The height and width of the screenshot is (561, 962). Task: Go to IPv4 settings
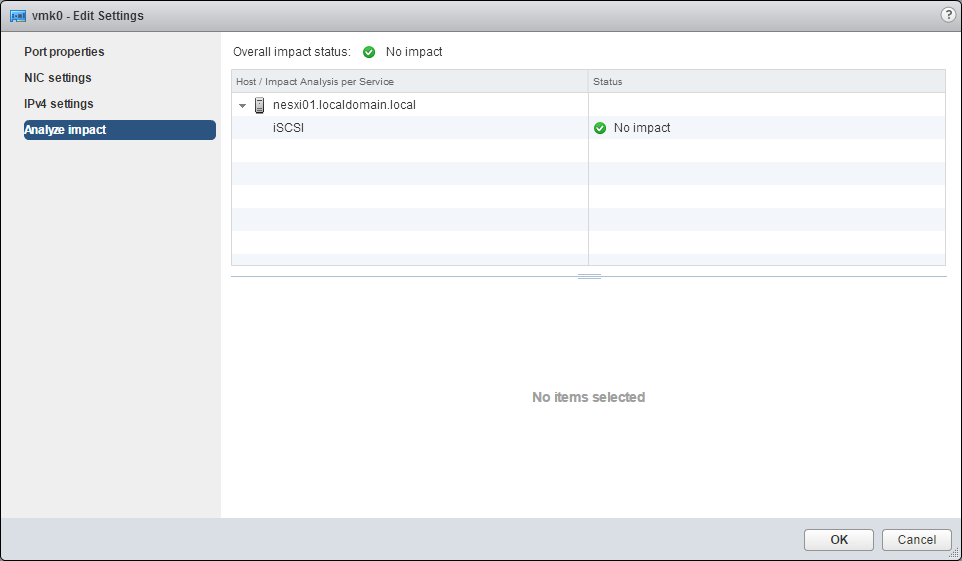(x=59, y=104)
